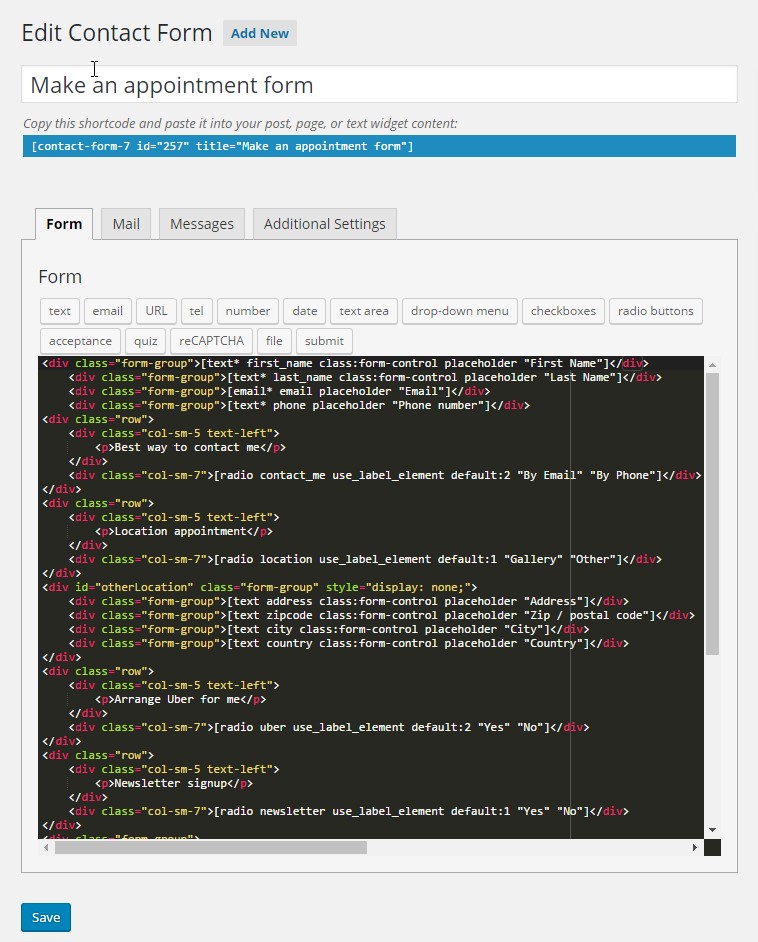Click the address text tag line

click(348, 601)
